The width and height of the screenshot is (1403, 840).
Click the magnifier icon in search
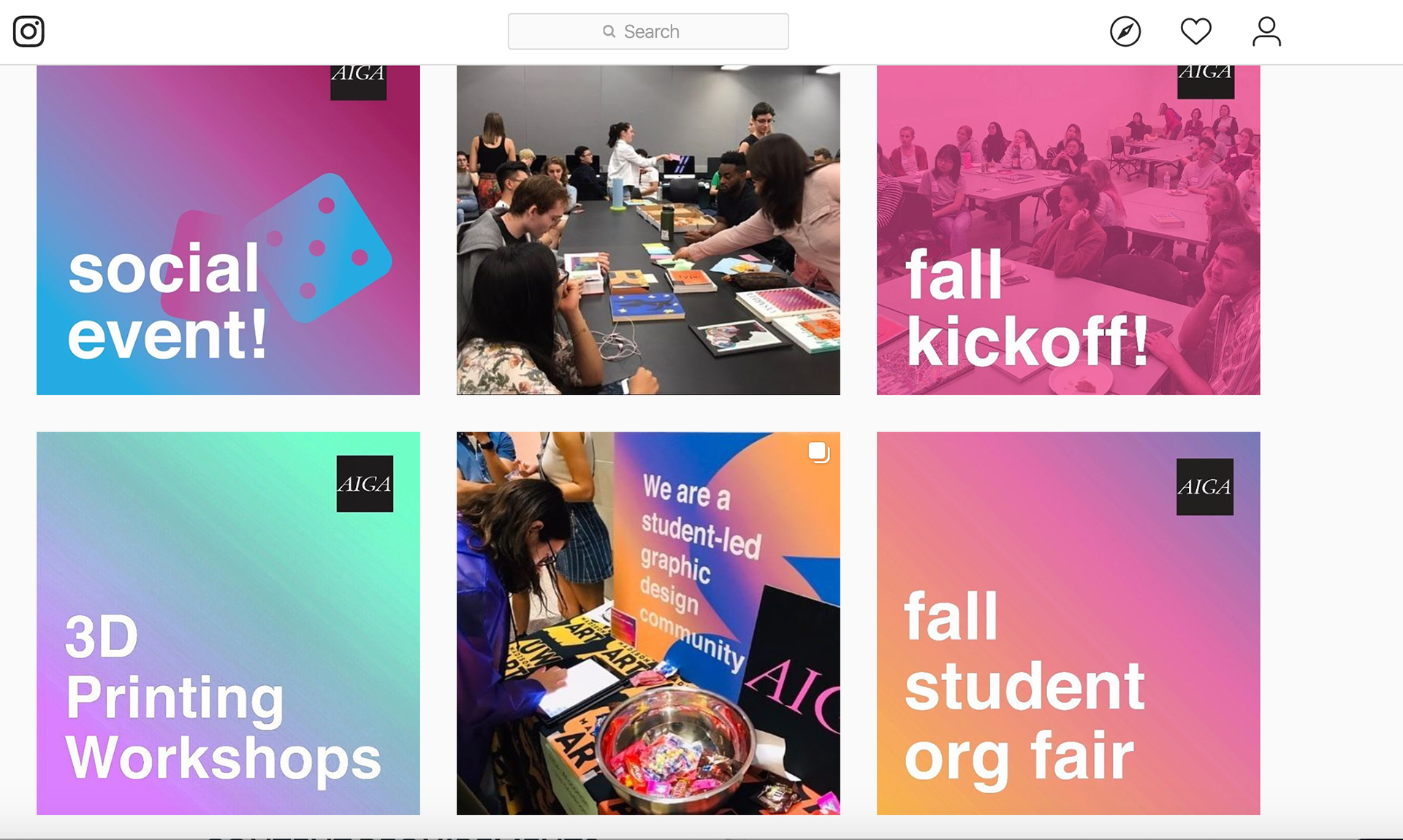(x=609, y=31)
